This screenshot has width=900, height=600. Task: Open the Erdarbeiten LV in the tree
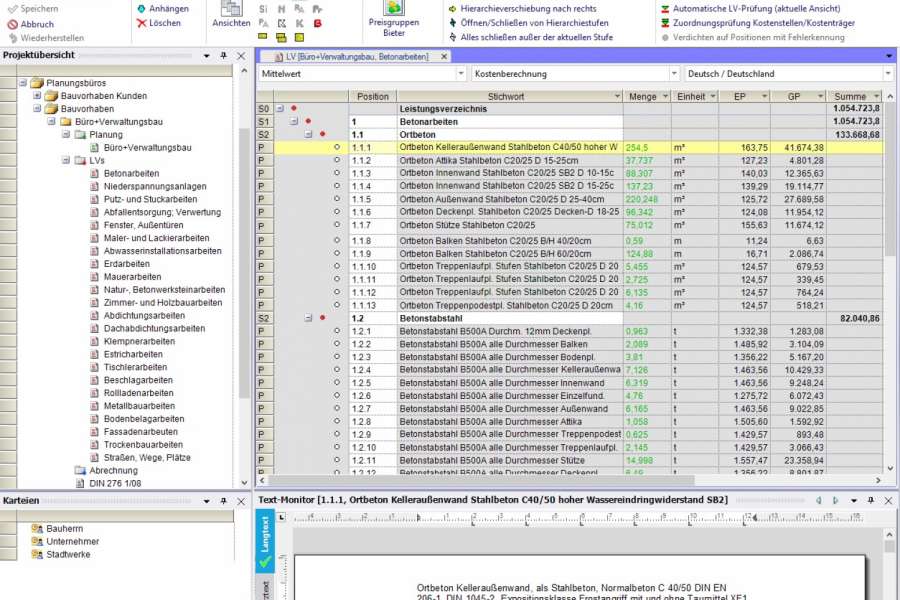[127, 264]
